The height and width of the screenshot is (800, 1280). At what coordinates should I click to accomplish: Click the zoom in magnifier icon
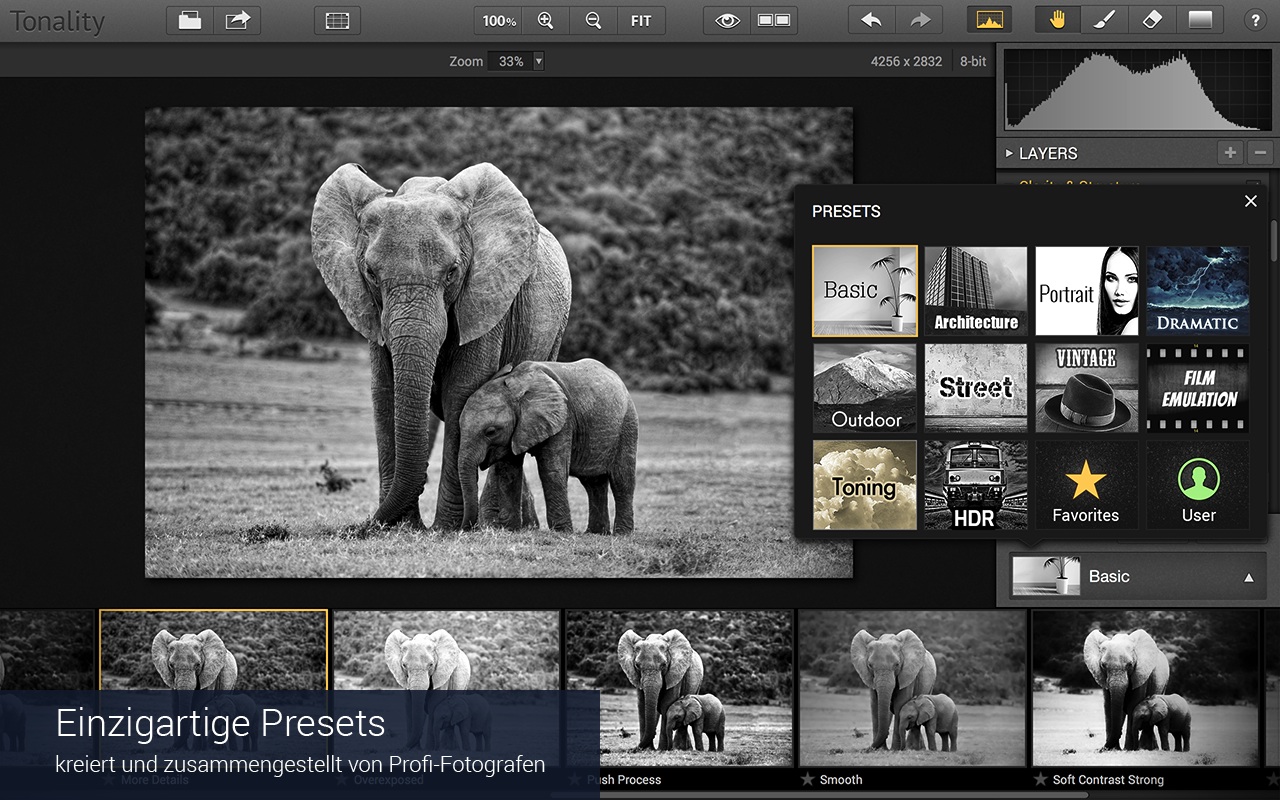tap(545, 20)
